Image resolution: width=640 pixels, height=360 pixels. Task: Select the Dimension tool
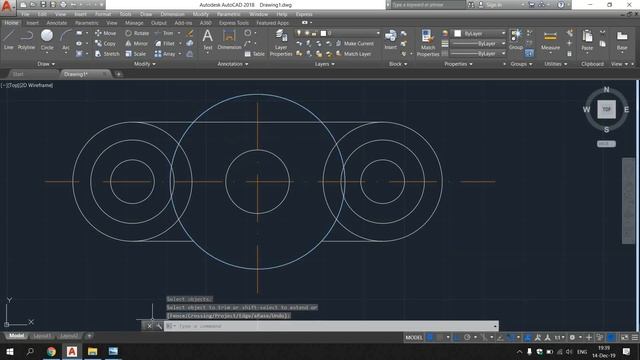[229, 40]
